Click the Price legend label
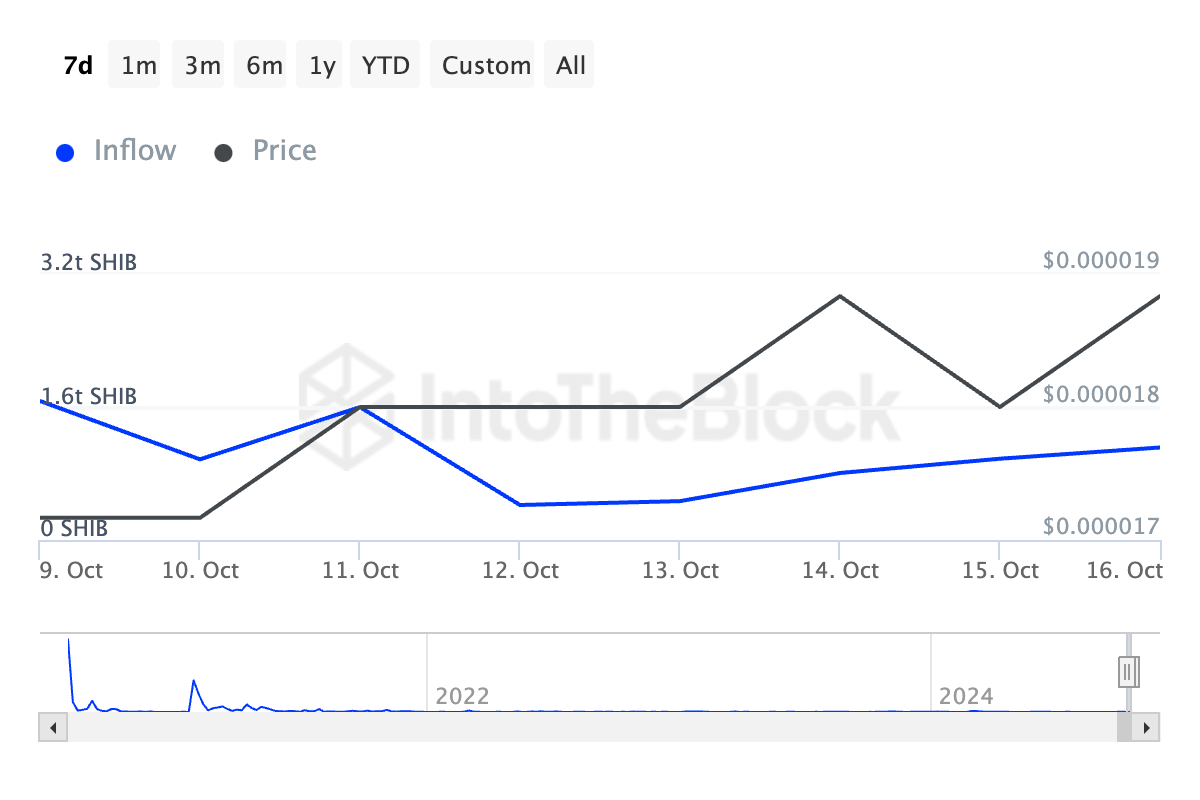Viewport: 1200px width, 800px height. point(284,151)
